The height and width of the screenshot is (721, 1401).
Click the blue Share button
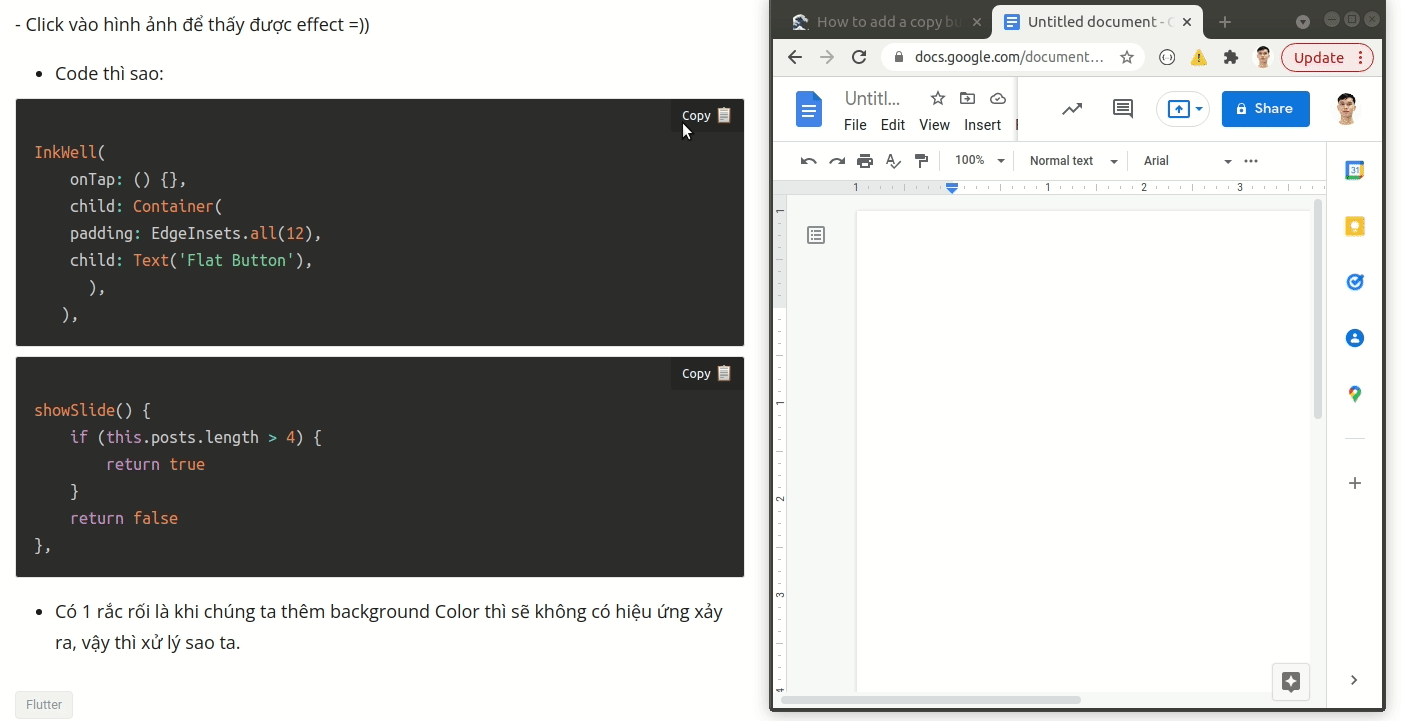(1265, 109)
